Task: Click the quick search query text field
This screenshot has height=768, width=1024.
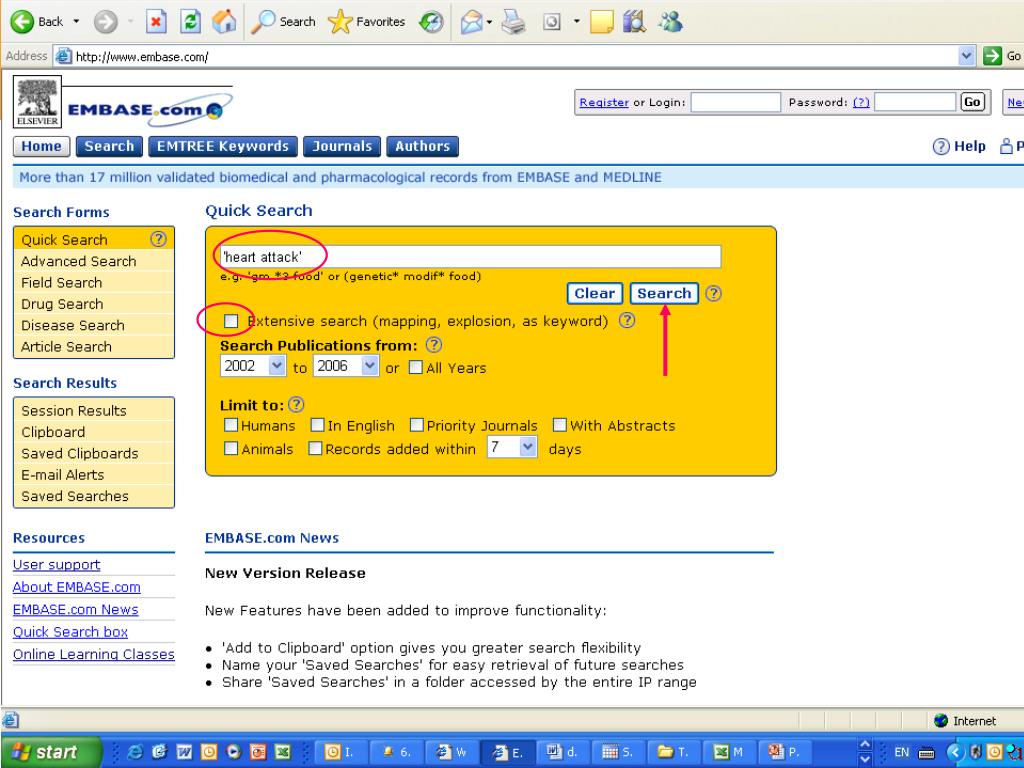Action: pos(470,257)
